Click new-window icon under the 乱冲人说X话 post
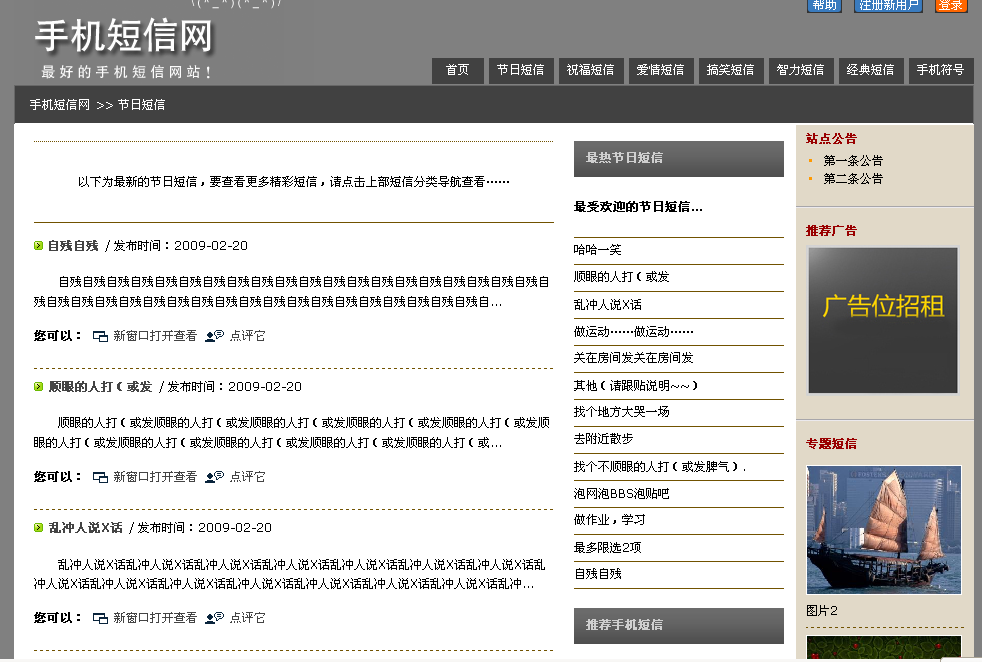982x662 pixels. point(100,618)
